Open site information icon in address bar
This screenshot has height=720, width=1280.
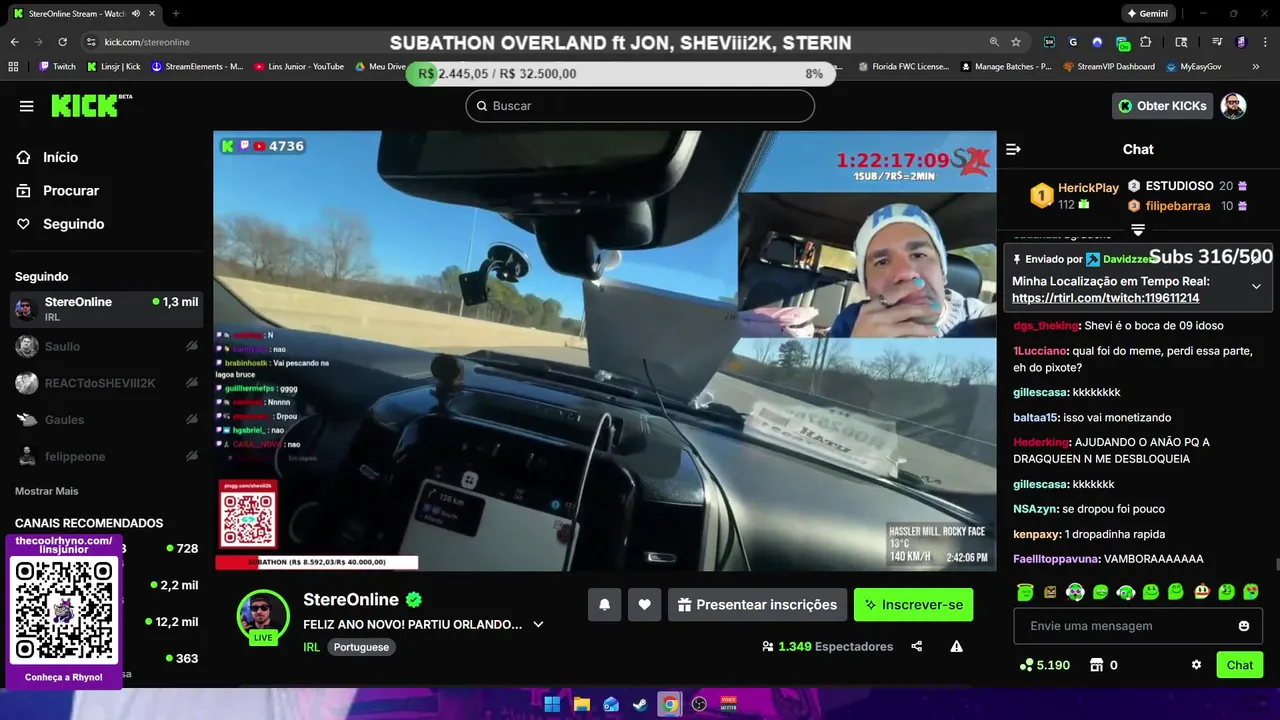pyautogui.click(x=91, y=42)
